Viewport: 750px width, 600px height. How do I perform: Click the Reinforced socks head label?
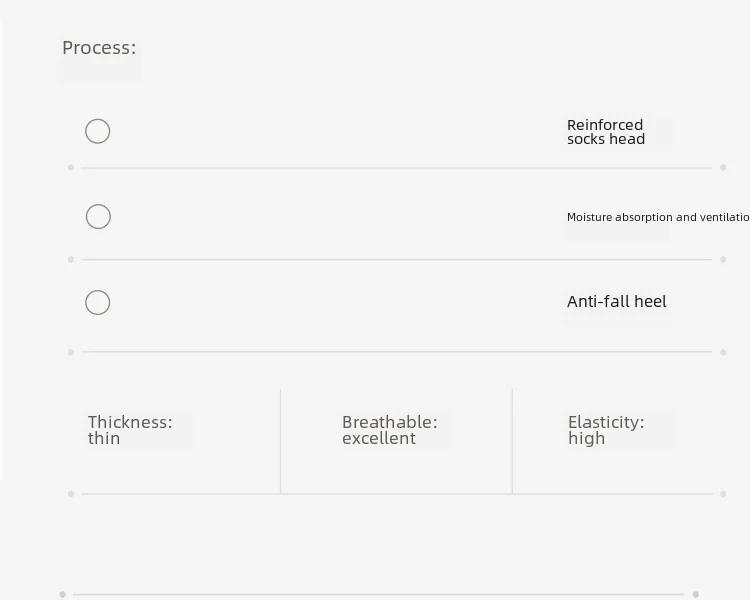pos(606,132)
